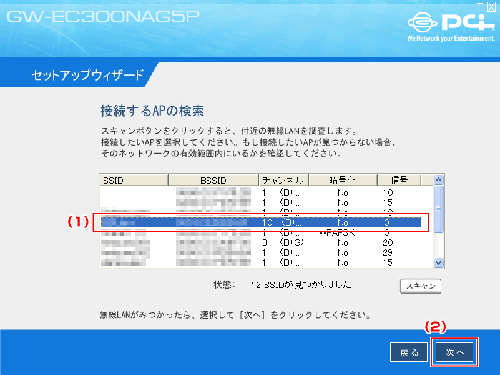Close the setup wizard window
500x375 pixels.
(x=492, y=7)
